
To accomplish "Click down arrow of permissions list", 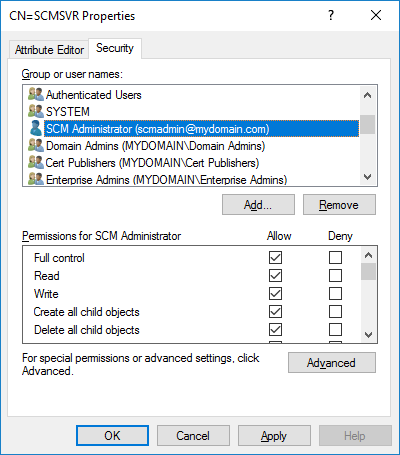I will 368,334.
